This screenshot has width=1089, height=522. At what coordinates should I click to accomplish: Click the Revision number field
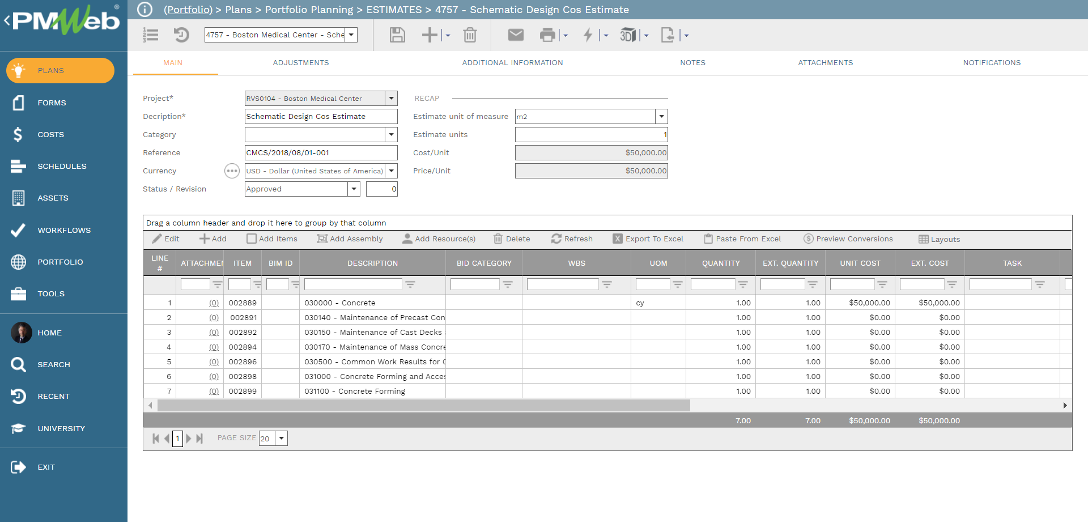coord(382,189)
